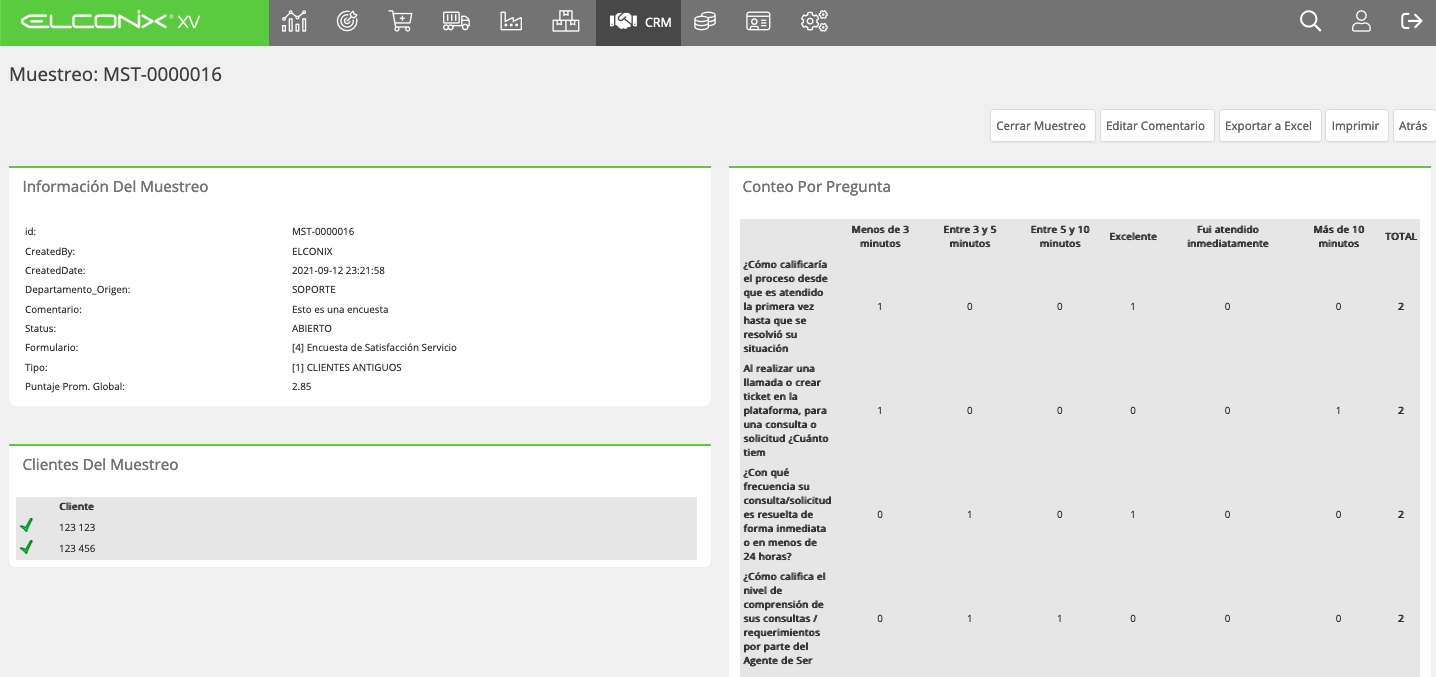Image resolution: width=1436 pixels, height=677 pixels.
Task: Click the question about frecuencia de consulta/solicitud
Action: (x=787, y=514)
